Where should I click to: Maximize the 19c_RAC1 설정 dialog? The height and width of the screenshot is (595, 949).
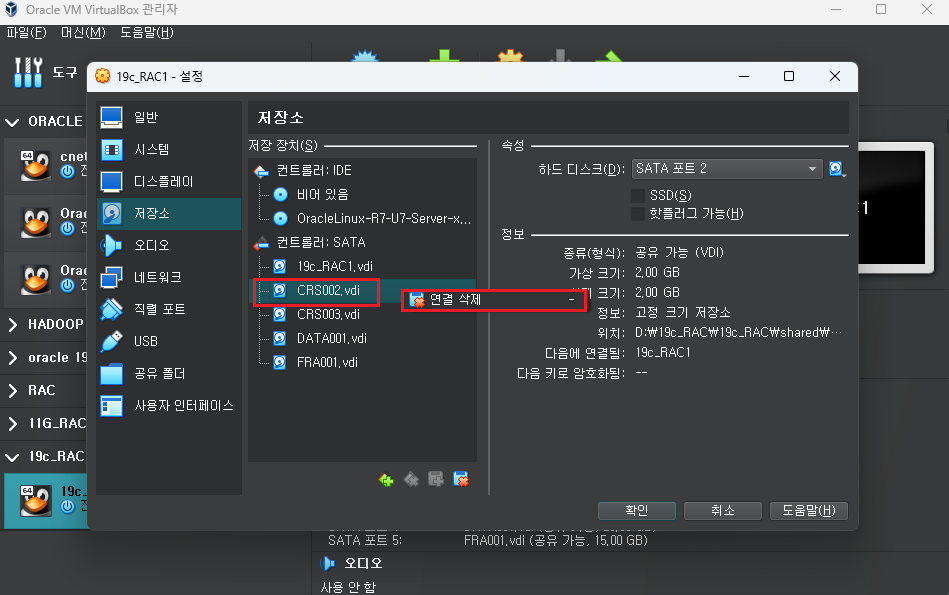click(x=789, y=76)
